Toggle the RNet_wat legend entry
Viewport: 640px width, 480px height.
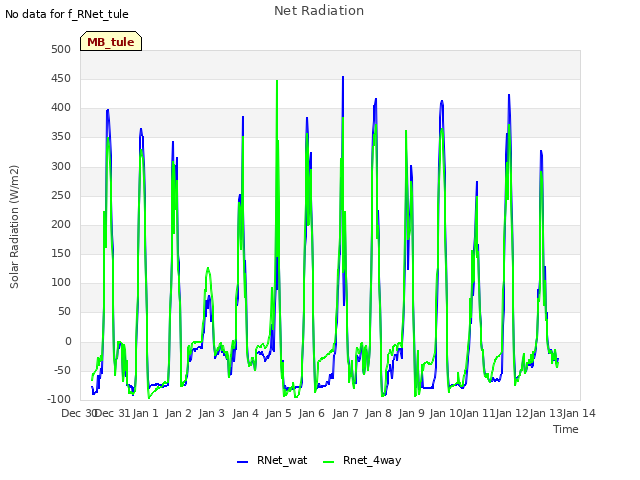pyautogui.click(x=272, y=460)
